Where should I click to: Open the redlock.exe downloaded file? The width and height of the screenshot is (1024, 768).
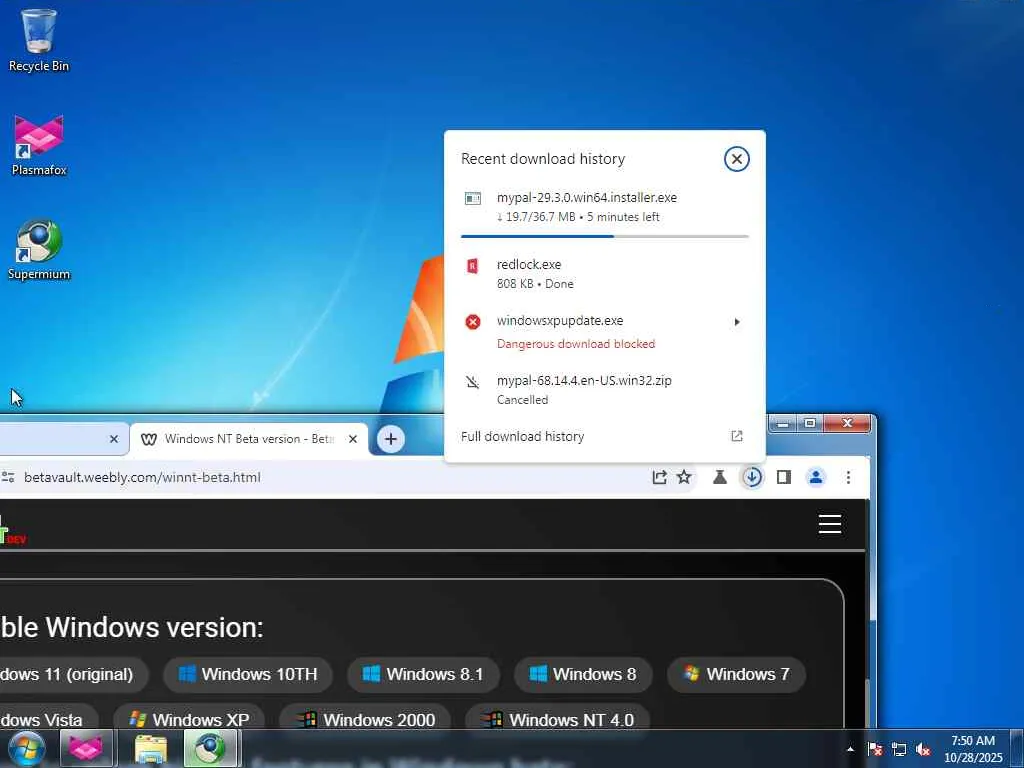[x=604, y=274]
